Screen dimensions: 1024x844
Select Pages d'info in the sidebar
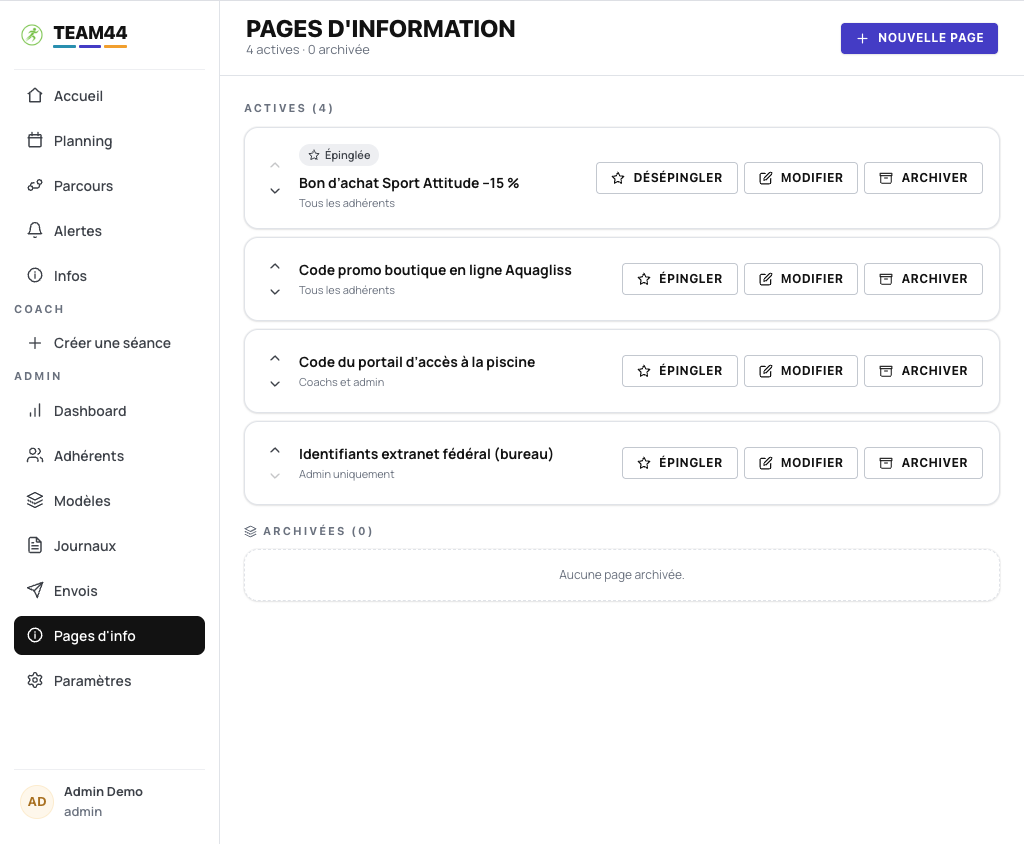click(x=109, y=636)
